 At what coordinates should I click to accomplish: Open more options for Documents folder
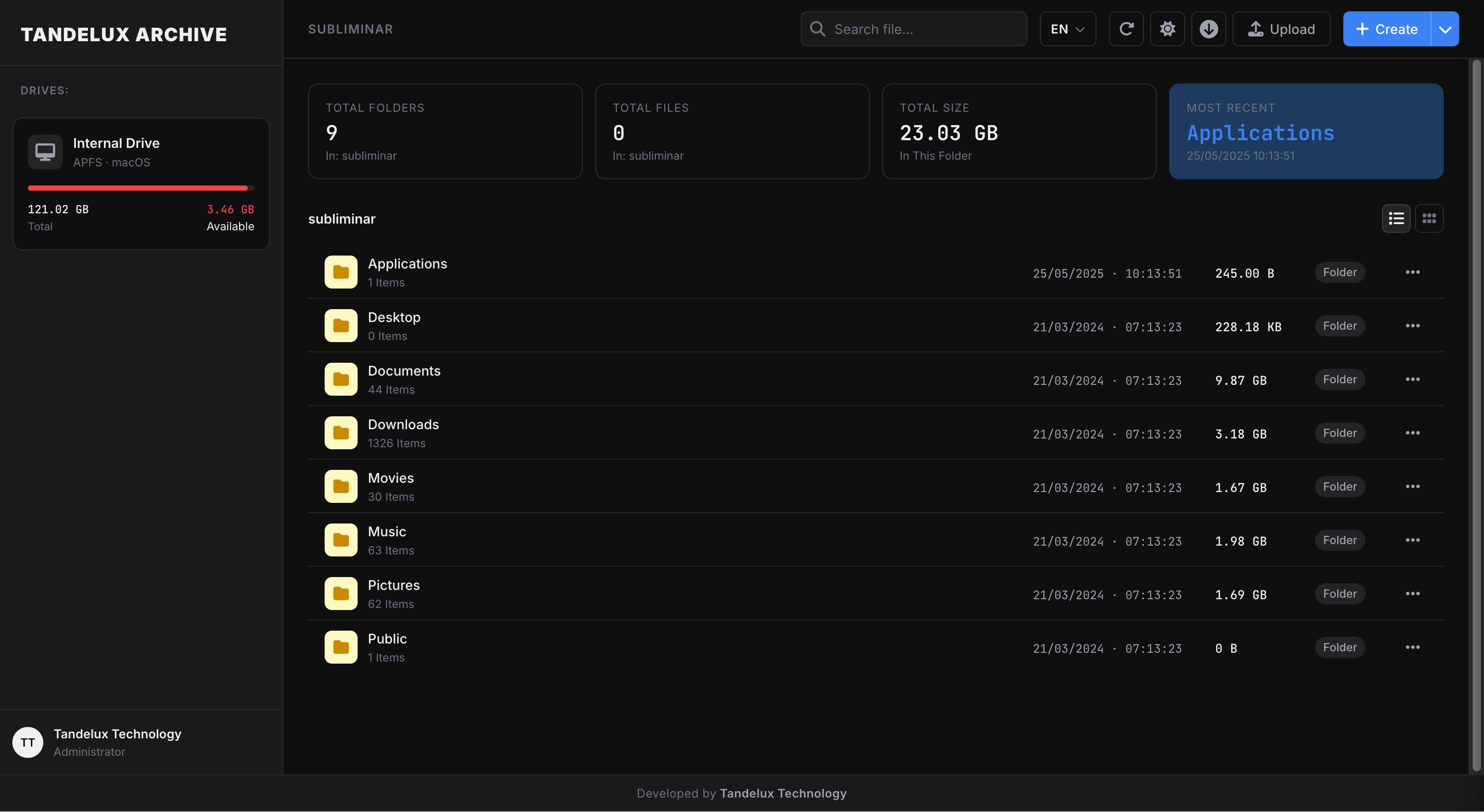coord(1412,380)
